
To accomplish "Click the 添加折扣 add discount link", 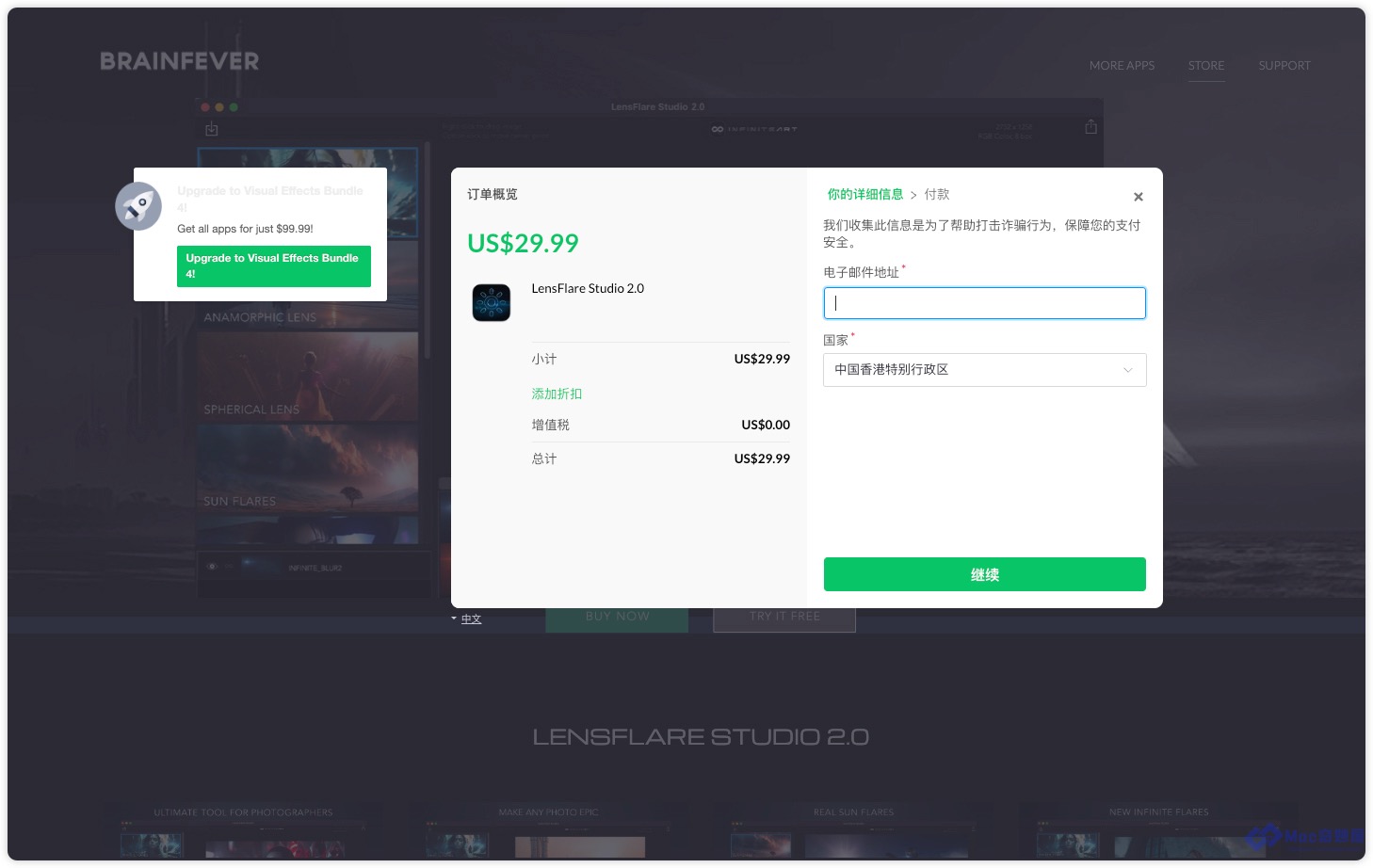I will click(x=557, y=394).
